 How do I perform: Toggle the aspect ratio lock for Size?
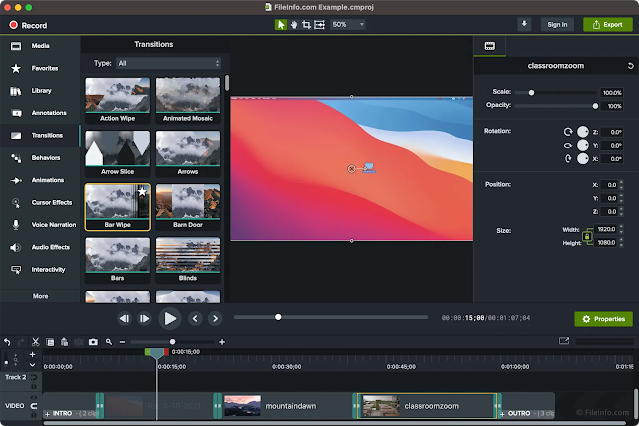click(x=587, y=236)
